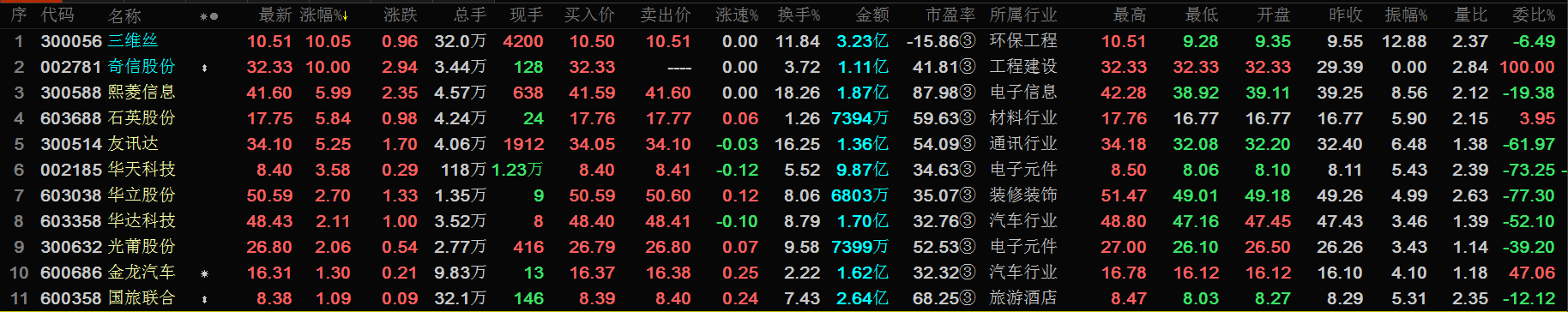Click 环保工程 industry for 三维丝

pyautogui.click(x=1023, y=40)
